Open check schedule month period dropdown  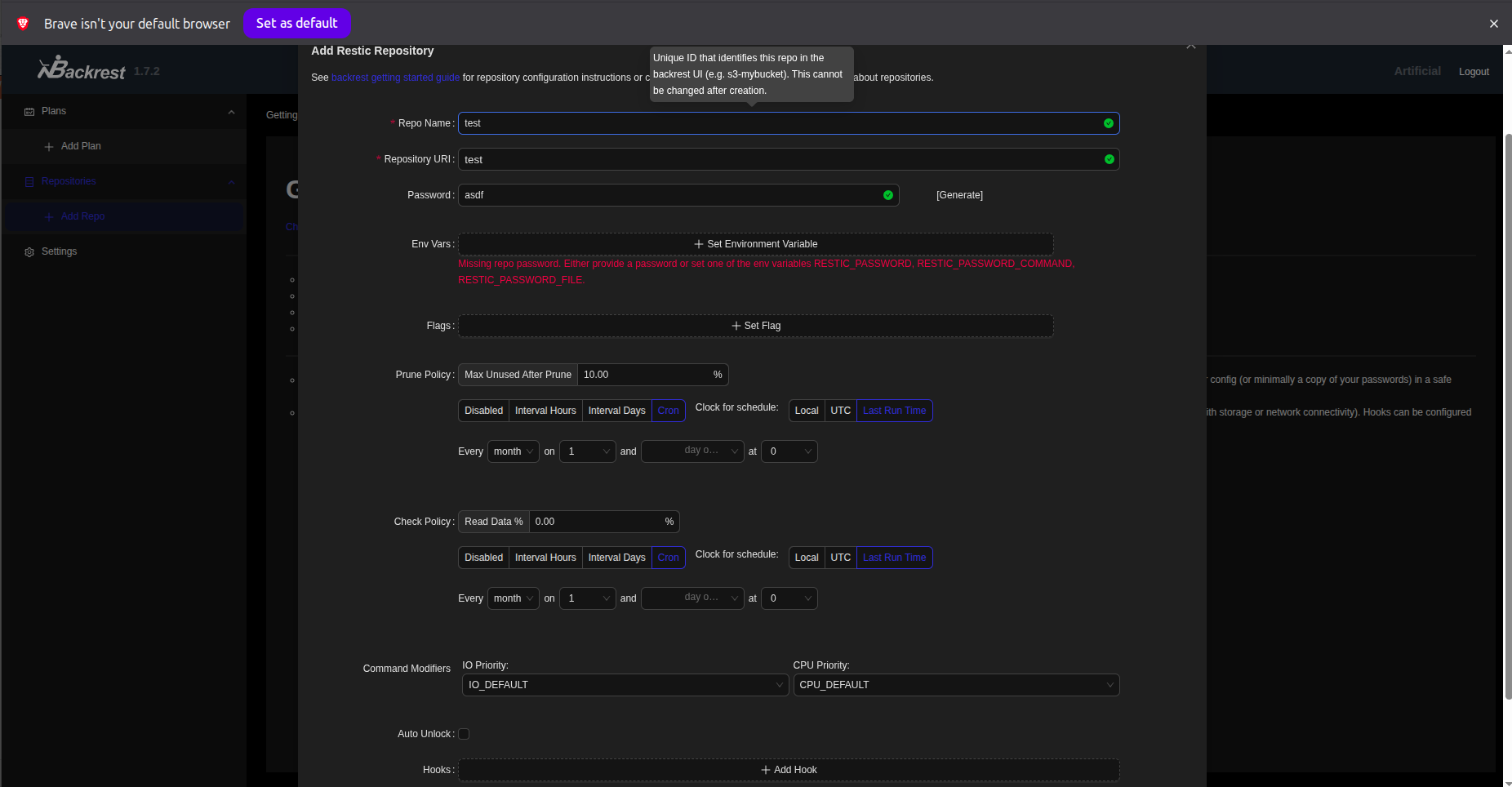514,598
